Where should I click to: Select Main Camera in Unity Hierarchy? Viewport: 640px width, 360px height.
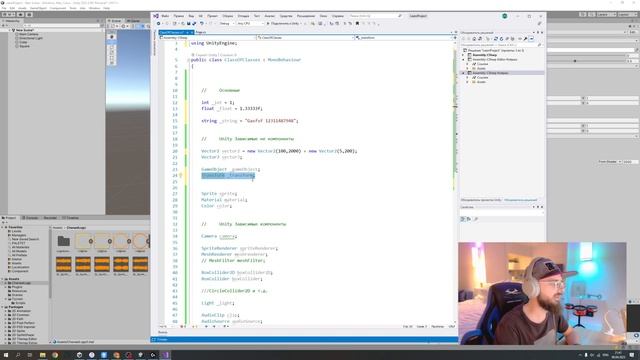28,34
